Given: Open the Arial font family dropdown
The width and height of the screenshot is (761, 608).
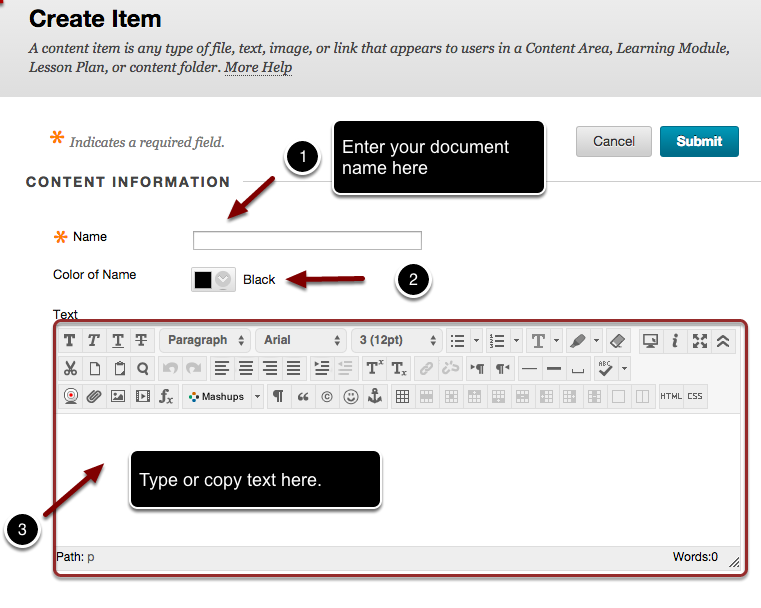Looking at the screenshot, I should pos(300,341).
